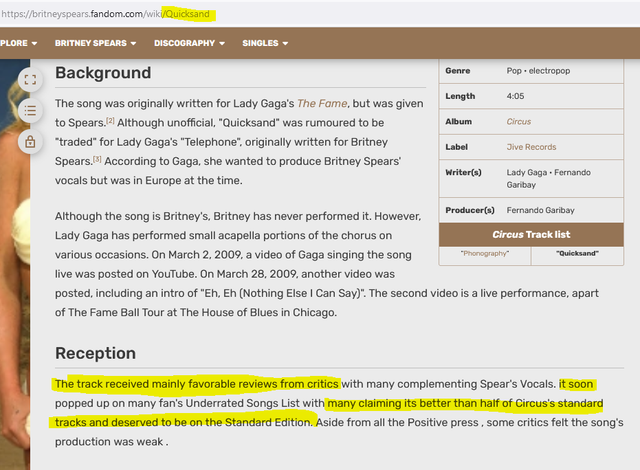Open the Britney Spears dropdown menu

(96, 43)
